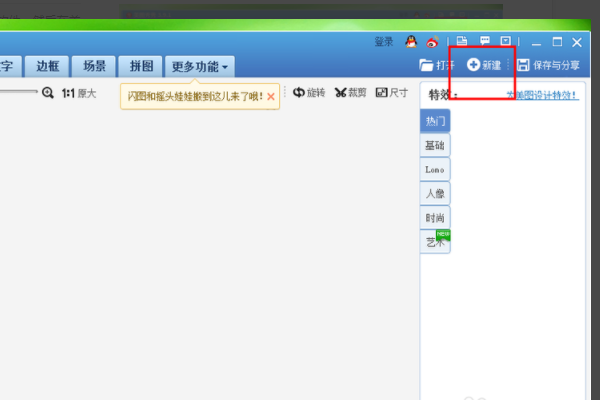The height and width of the screenshot is (400, 600).
Task: Close the yellow tooltip notification
Action: click(x=270, y=97)
